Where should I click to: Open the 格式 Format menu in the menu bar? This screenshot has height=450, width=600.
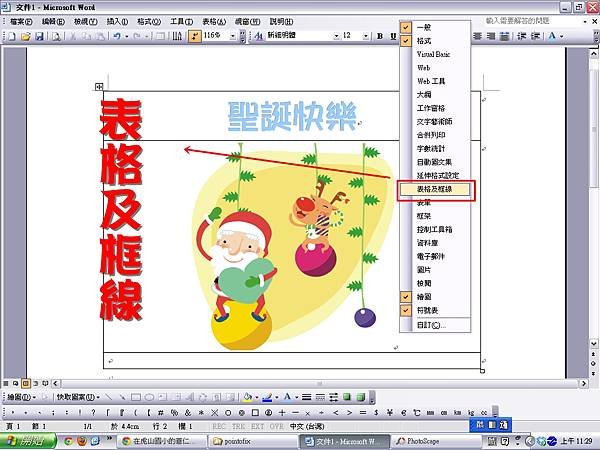(149, 21)
